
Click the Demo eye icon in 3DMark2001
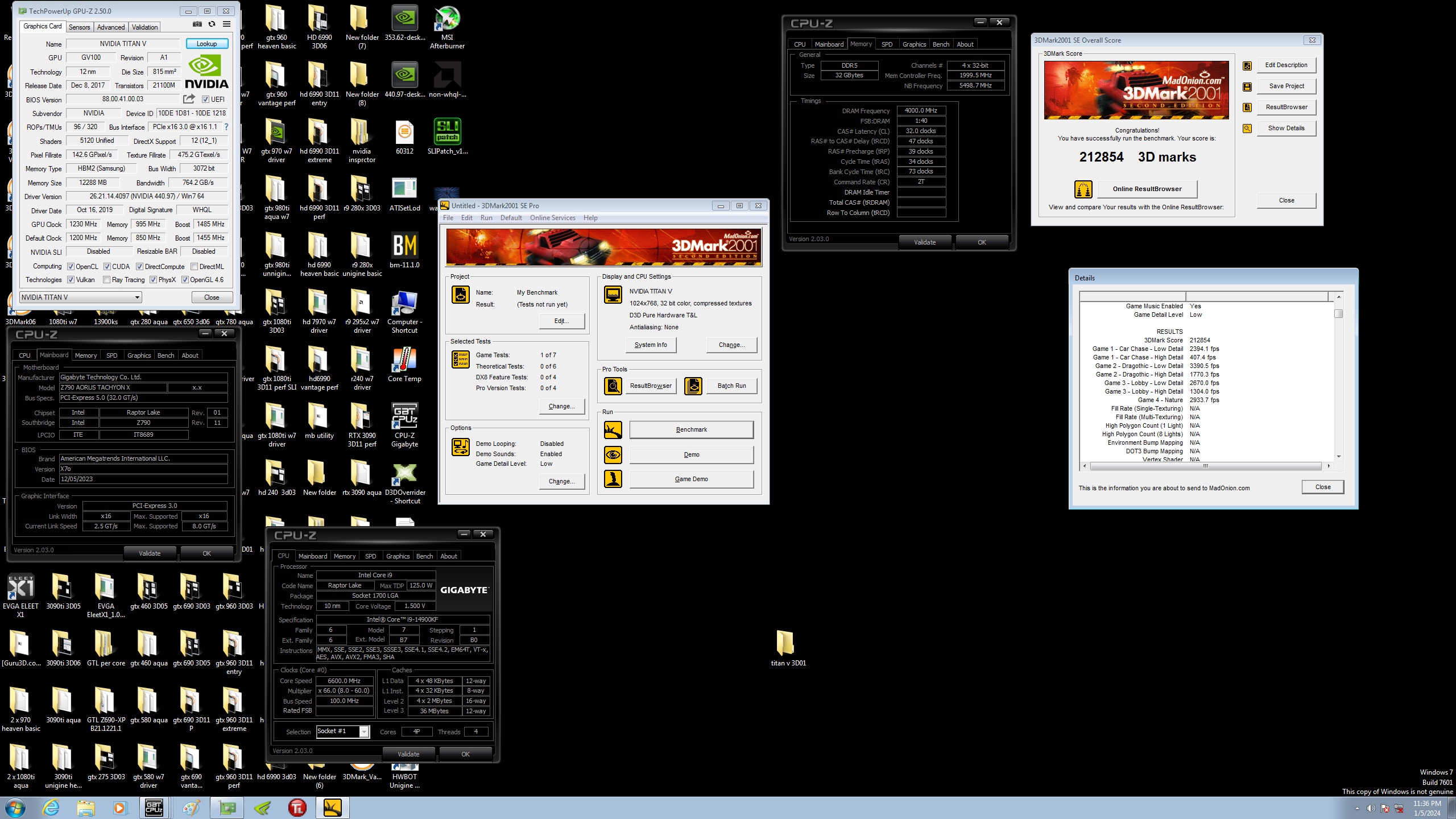pyautogui.click(x=613, y=454)
